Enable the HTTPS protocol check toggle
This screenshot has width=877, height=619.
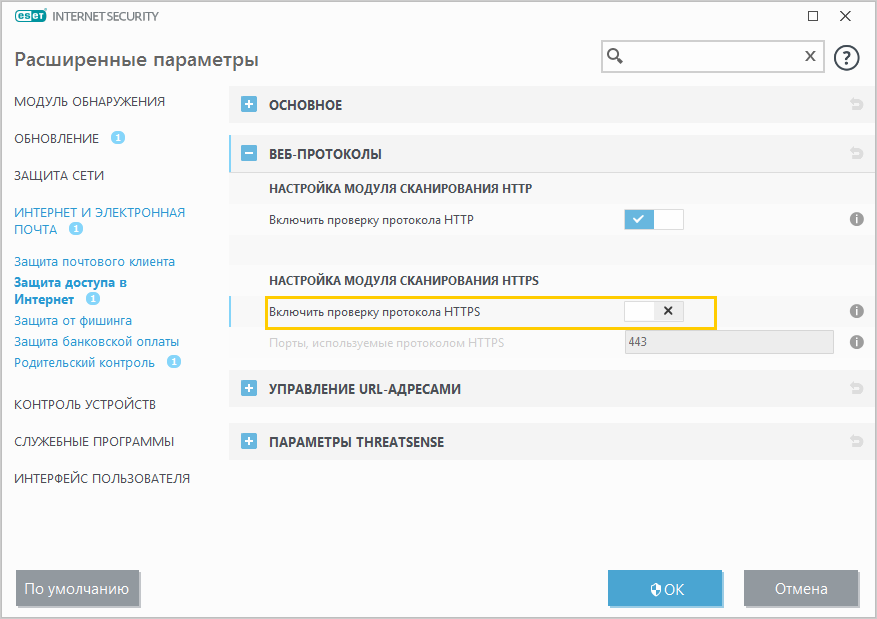tap(654, 311)
